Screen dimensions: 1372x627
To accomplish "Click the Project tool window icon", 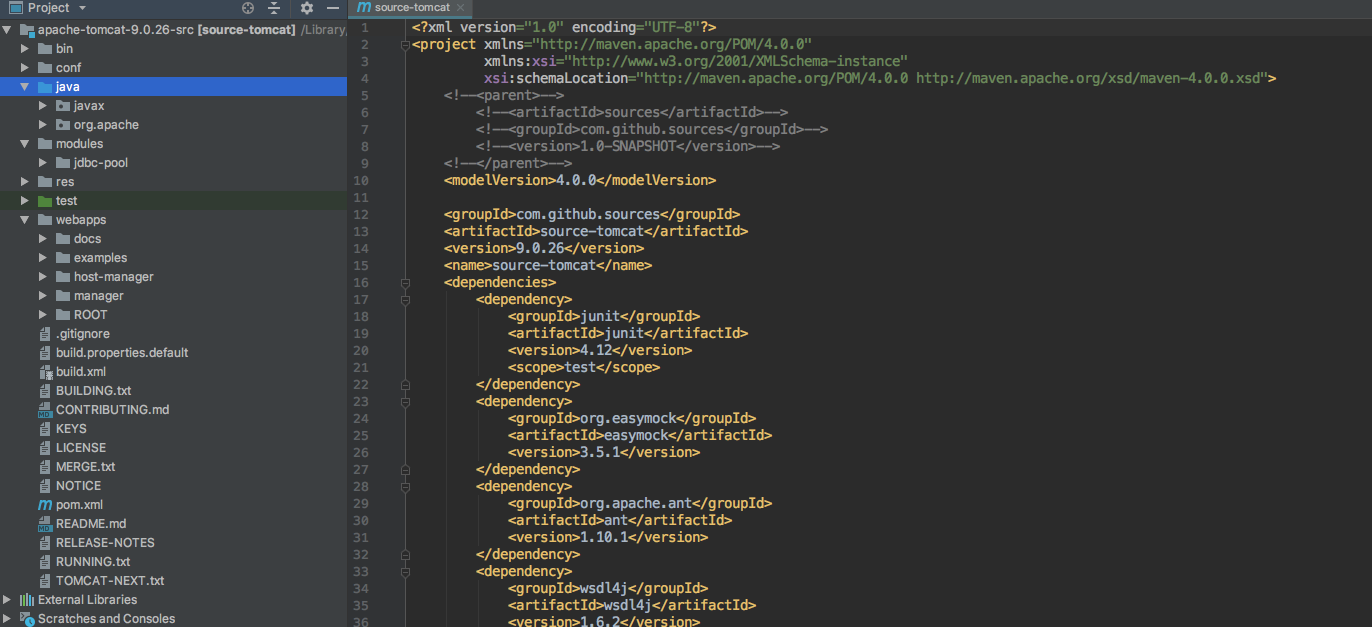I will click(16, 8).
